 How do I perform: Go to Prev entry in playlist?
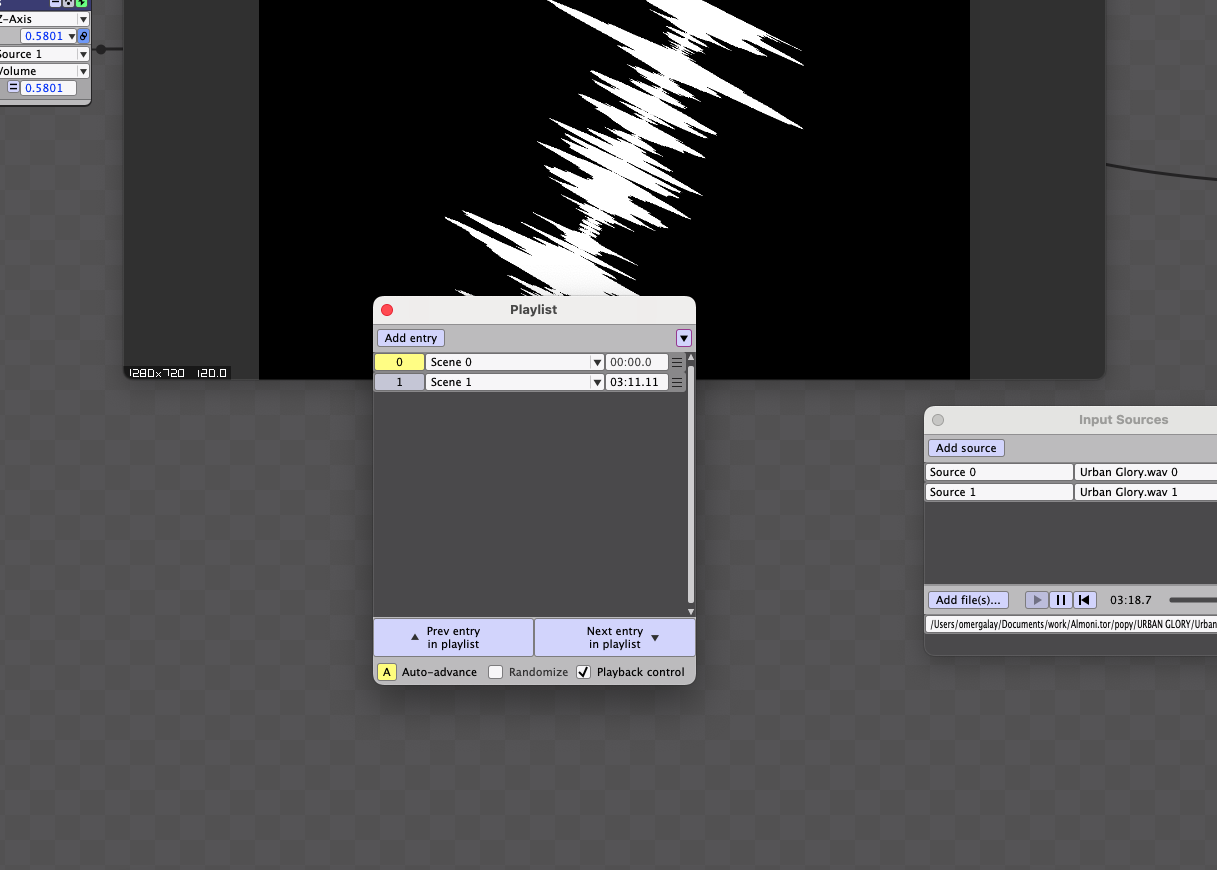pyautogui.click(x=454, y=638)
